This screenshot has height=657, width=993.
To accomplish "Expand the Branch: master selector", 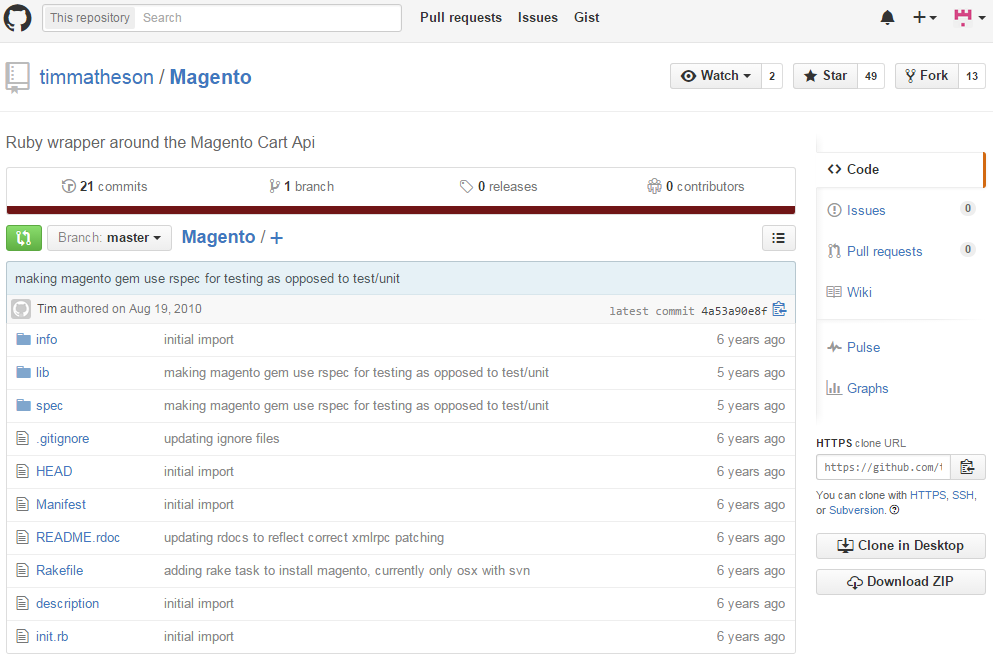I will (109, 238).
